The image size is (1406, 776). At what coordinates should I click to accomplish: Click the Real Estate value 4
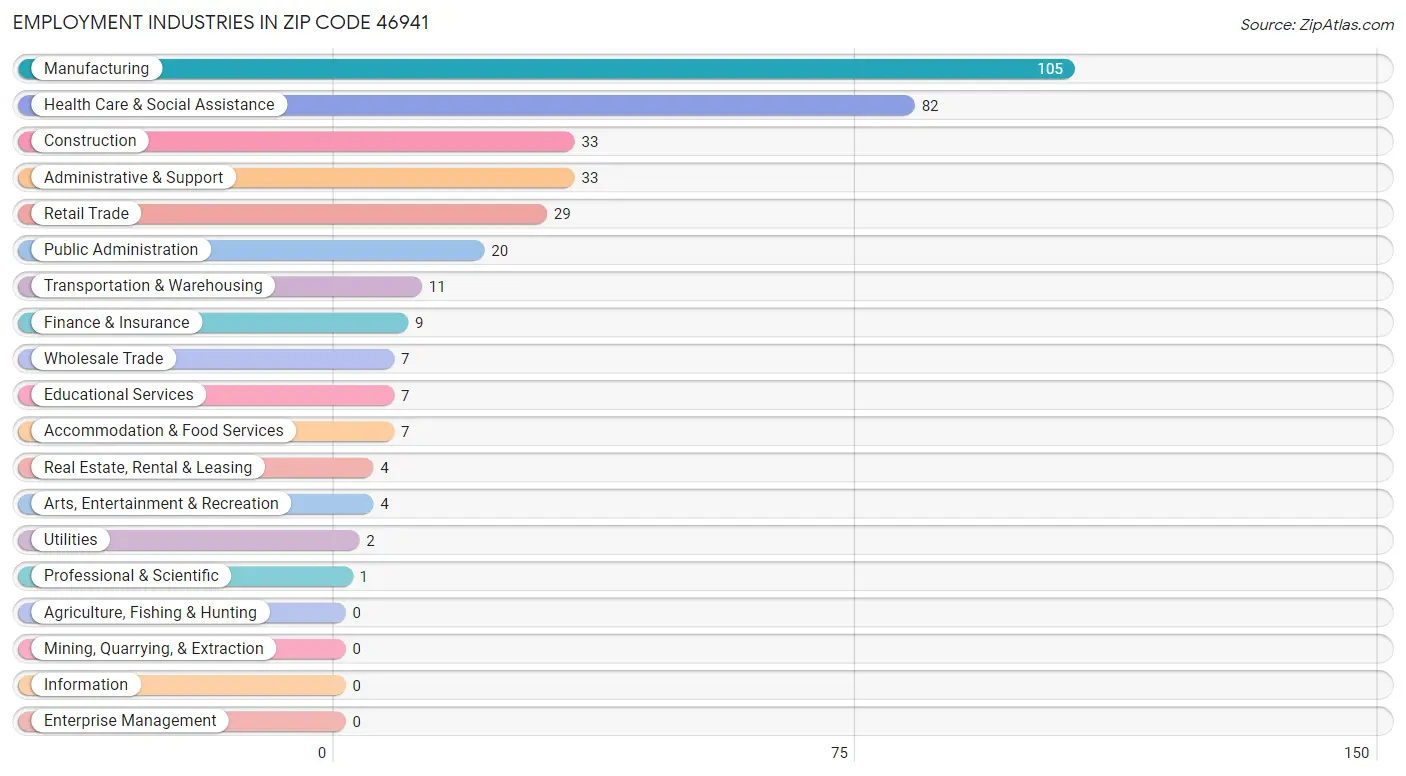[384, 468]
